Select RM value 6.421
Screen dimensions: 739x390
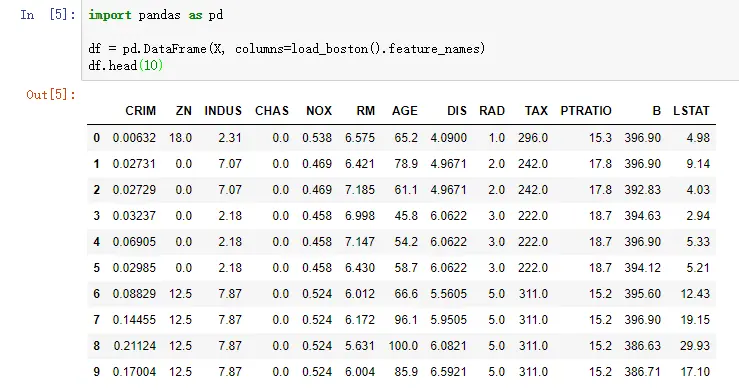(x=360, y=164)
